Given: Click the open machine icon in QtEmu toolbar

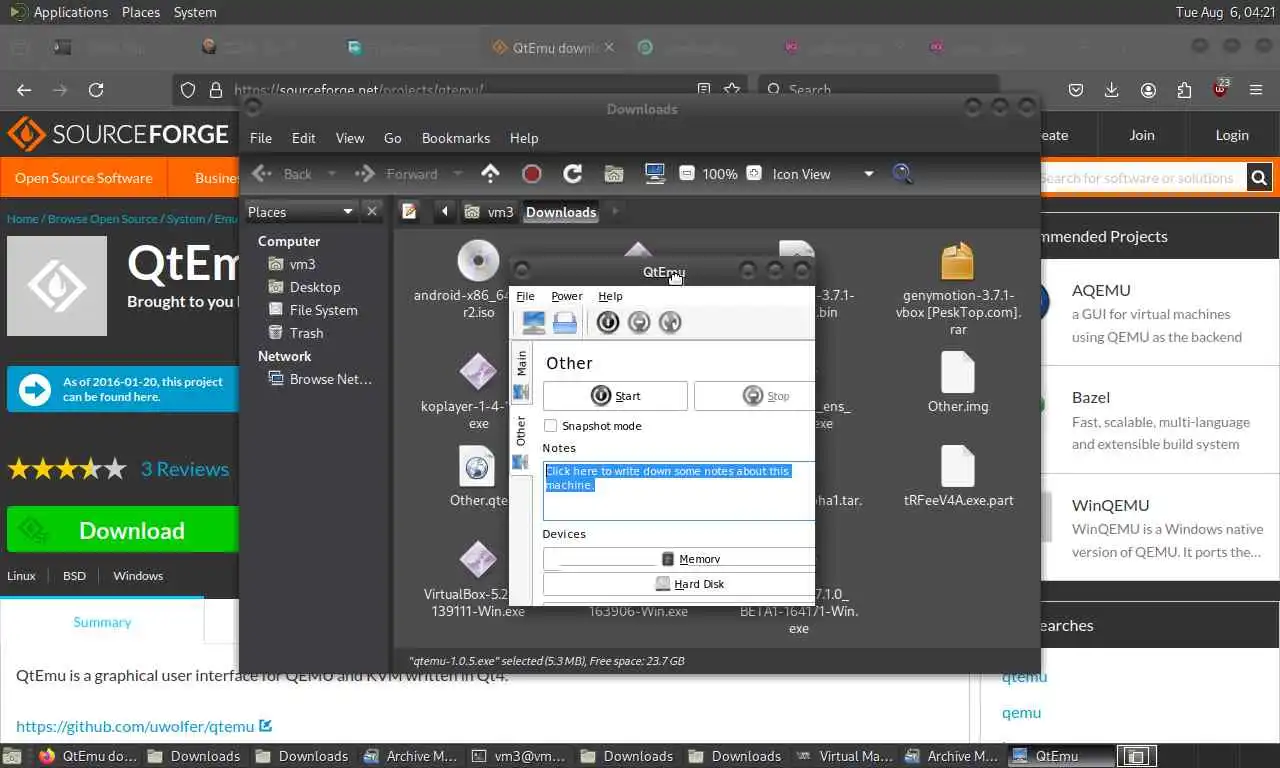Looking at the screenshot, I should 565,322.
